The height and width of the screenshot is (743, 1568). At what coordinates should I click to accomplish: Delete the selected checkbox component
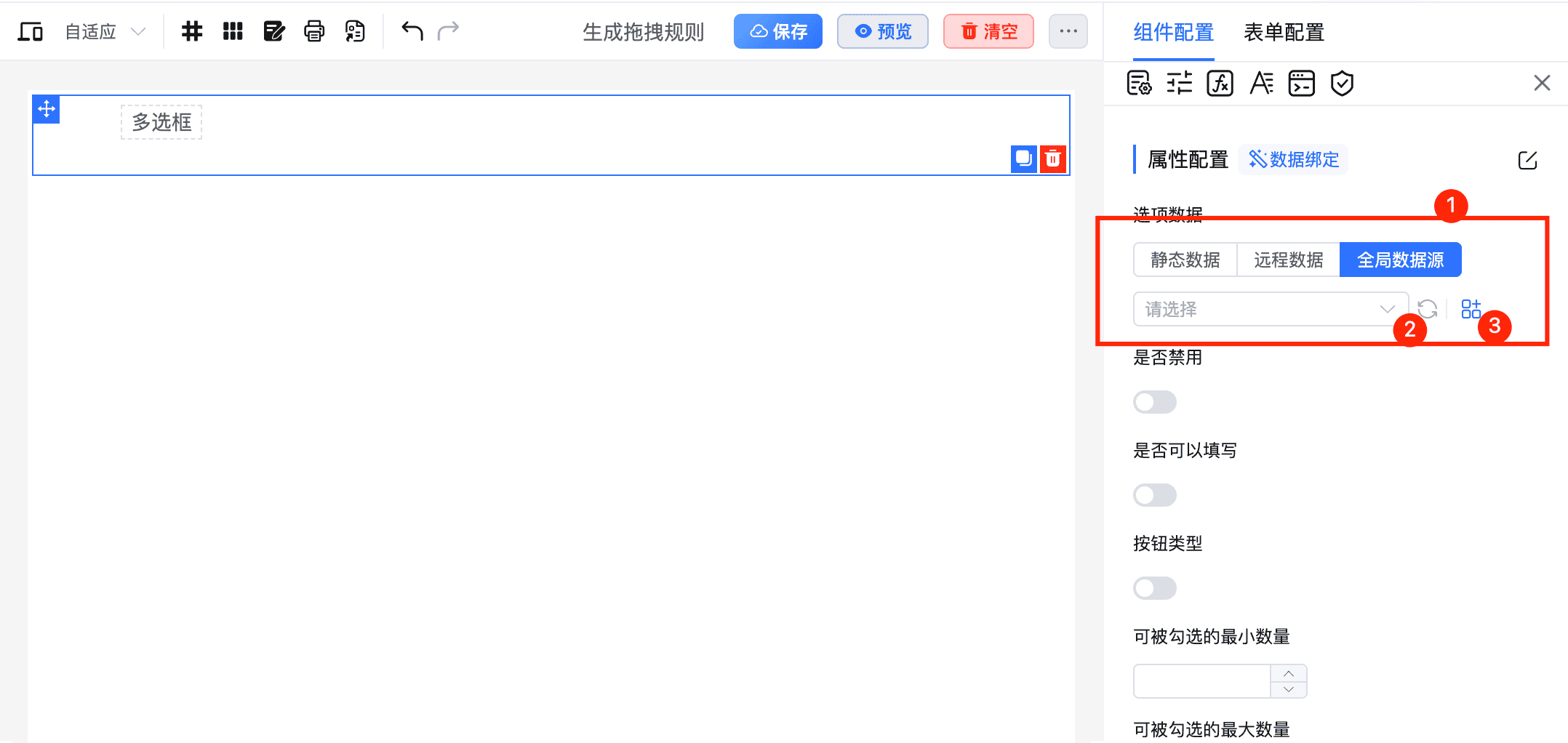click(1052, 158)
